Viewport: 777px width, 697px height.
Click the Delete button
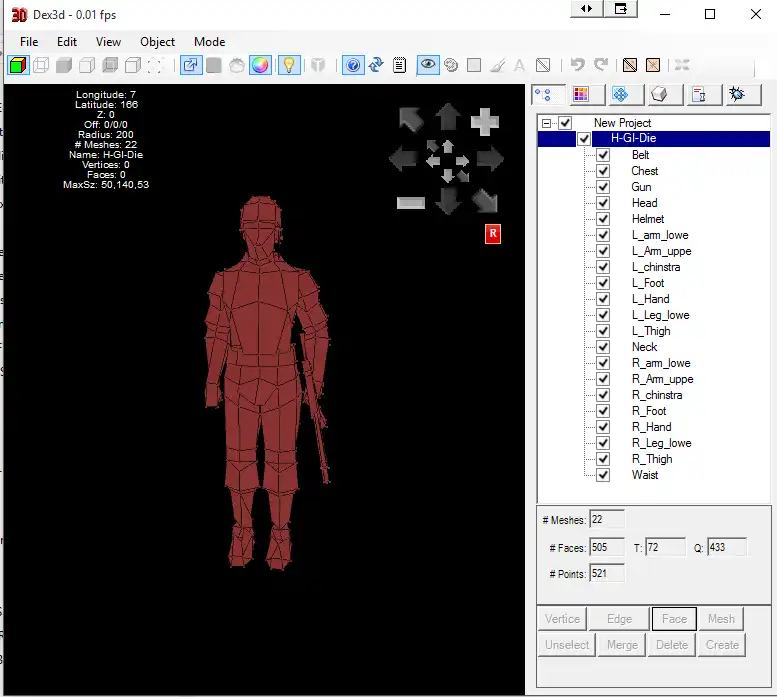pos(672,645)
